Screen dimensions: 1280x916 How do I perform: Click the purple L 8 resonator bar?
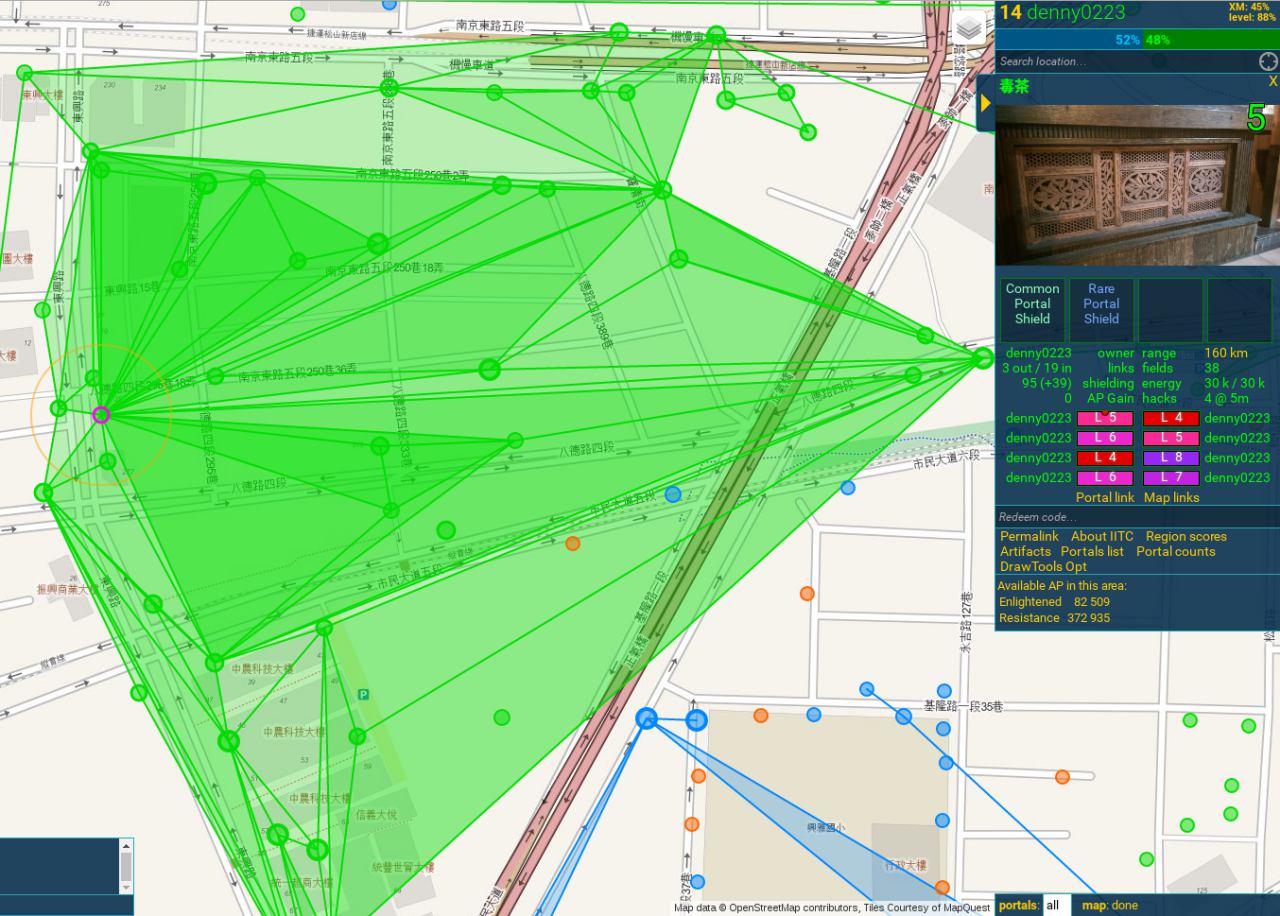[x=1170, y=458]
